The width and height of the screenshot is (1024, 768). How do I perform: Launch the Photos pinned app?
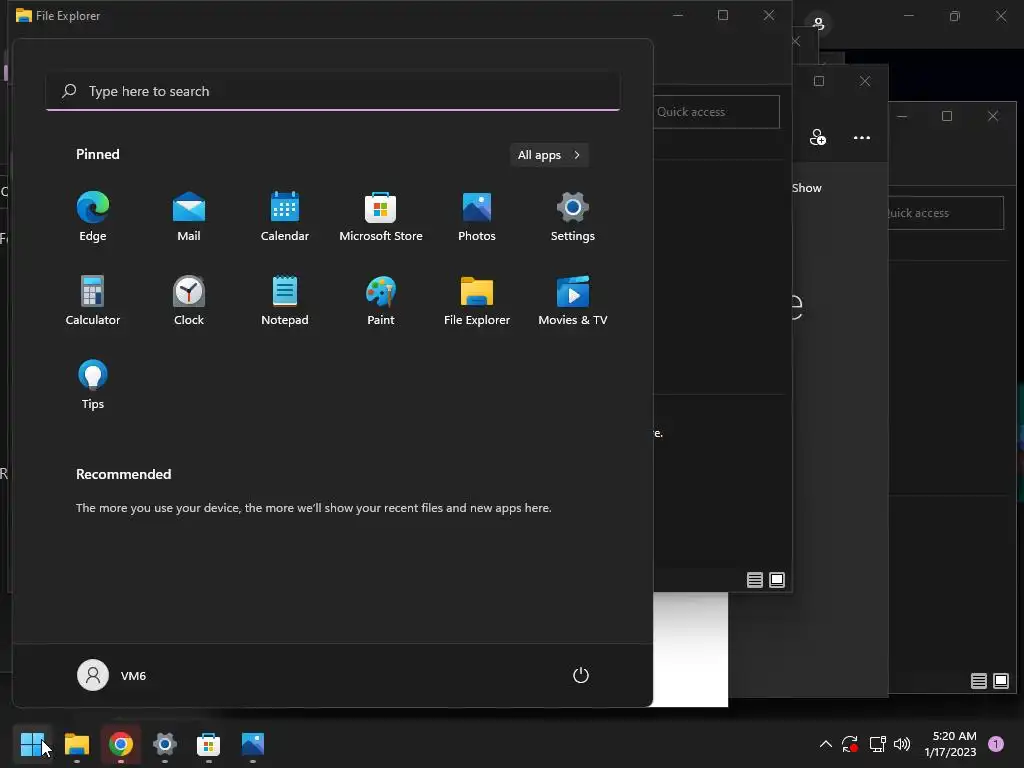pos(477,217)
